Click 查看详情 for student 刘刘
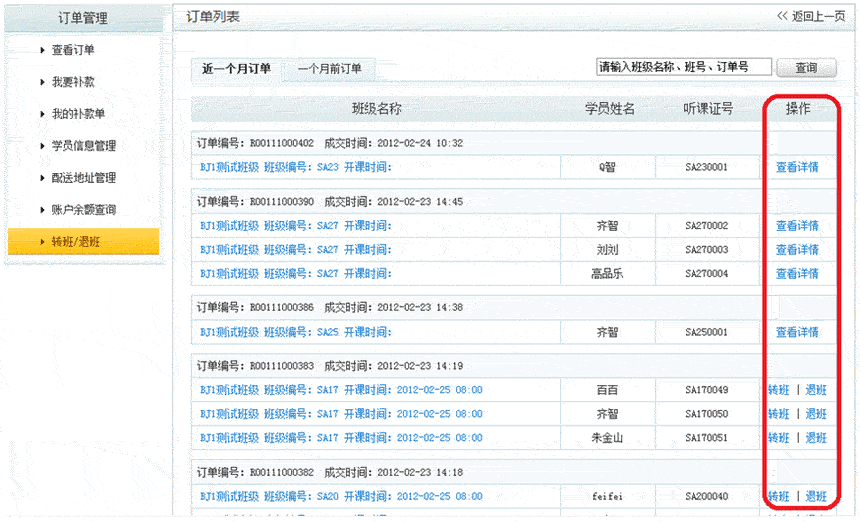Image resolution: width=860 pixels, height=522 pixels. pos(797,250)
